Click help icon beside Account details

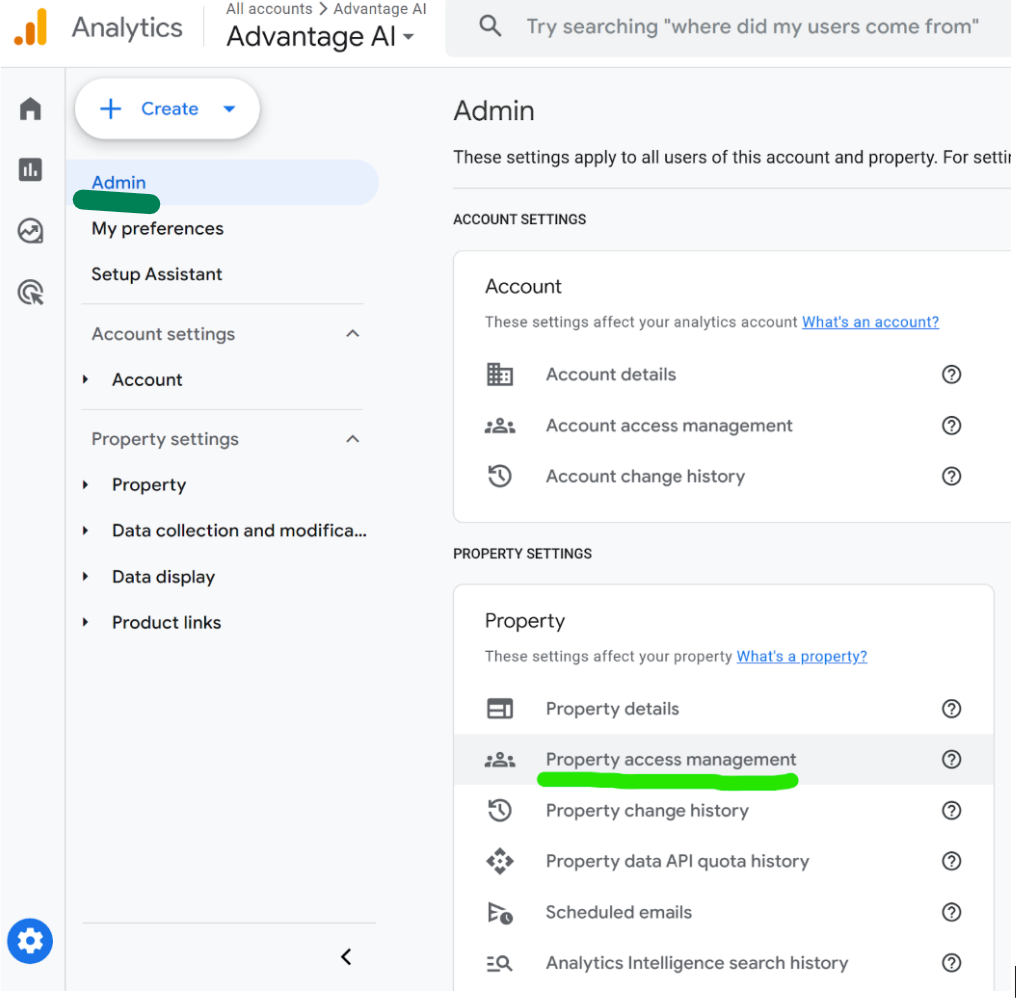(951, 374)
